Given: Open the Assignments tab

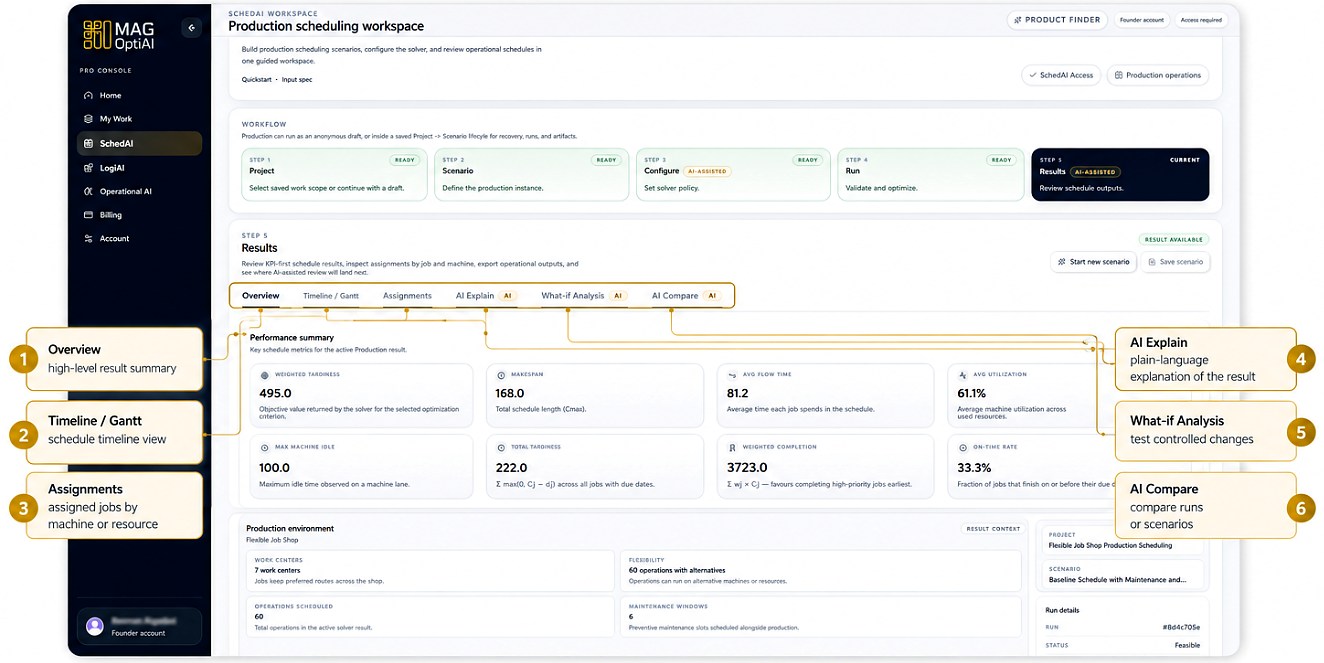Looking at the screenshot, I should pyautogui.click(x=407, y=296).
